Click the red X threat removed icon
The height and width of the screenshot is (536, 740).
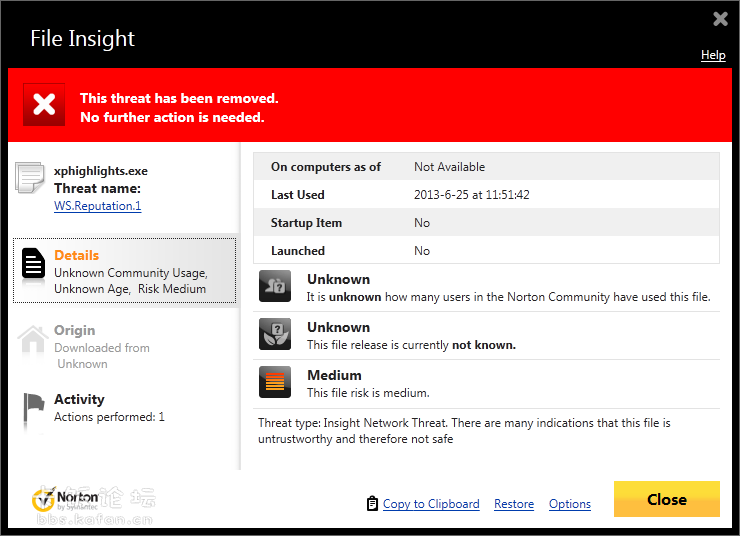point(44,105)
